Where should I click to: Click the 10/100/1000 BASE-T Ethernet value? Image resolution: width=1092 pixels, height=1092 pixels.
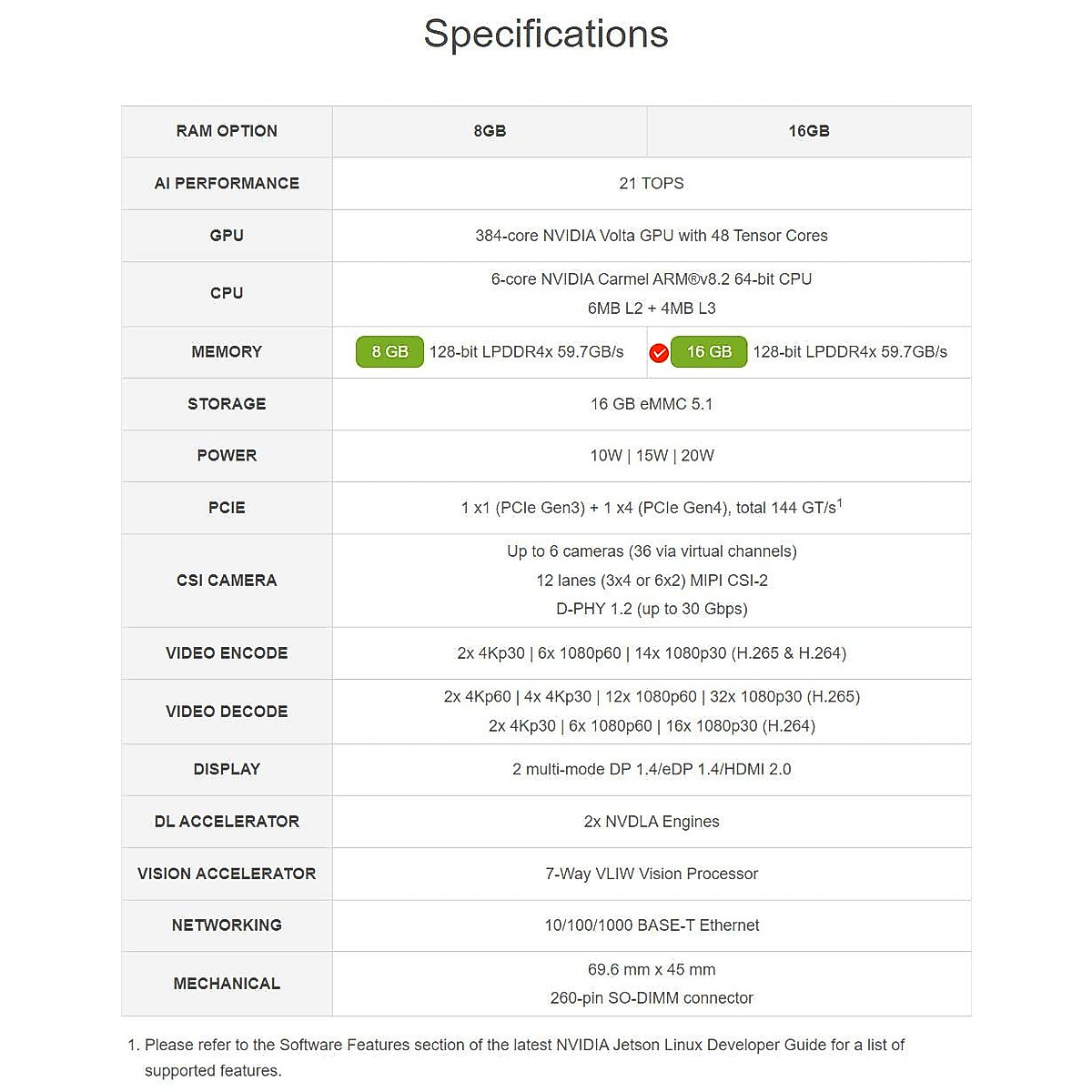tap(652, 925)
